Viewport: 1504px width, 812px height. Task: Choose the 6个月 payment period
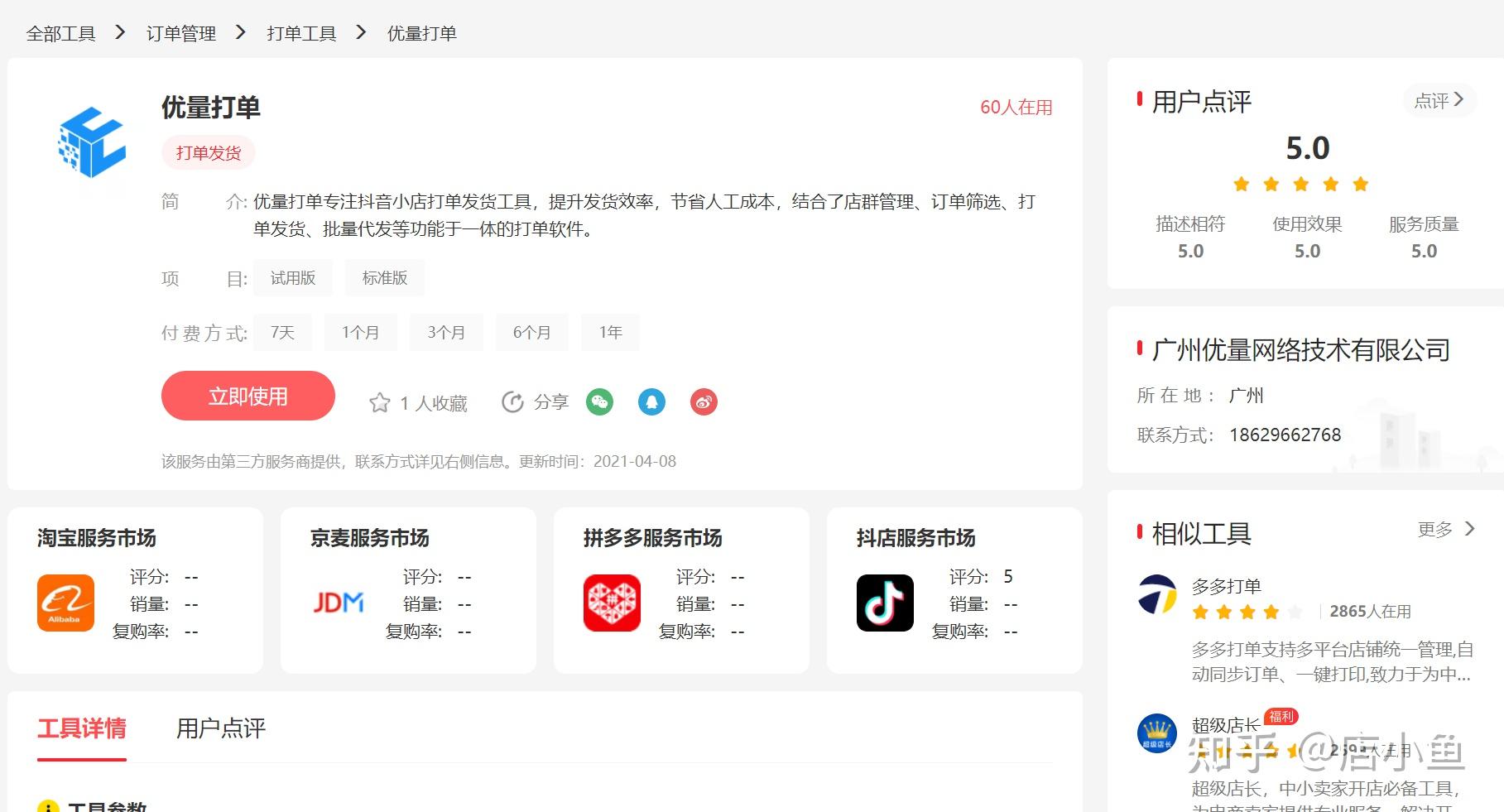532,333
